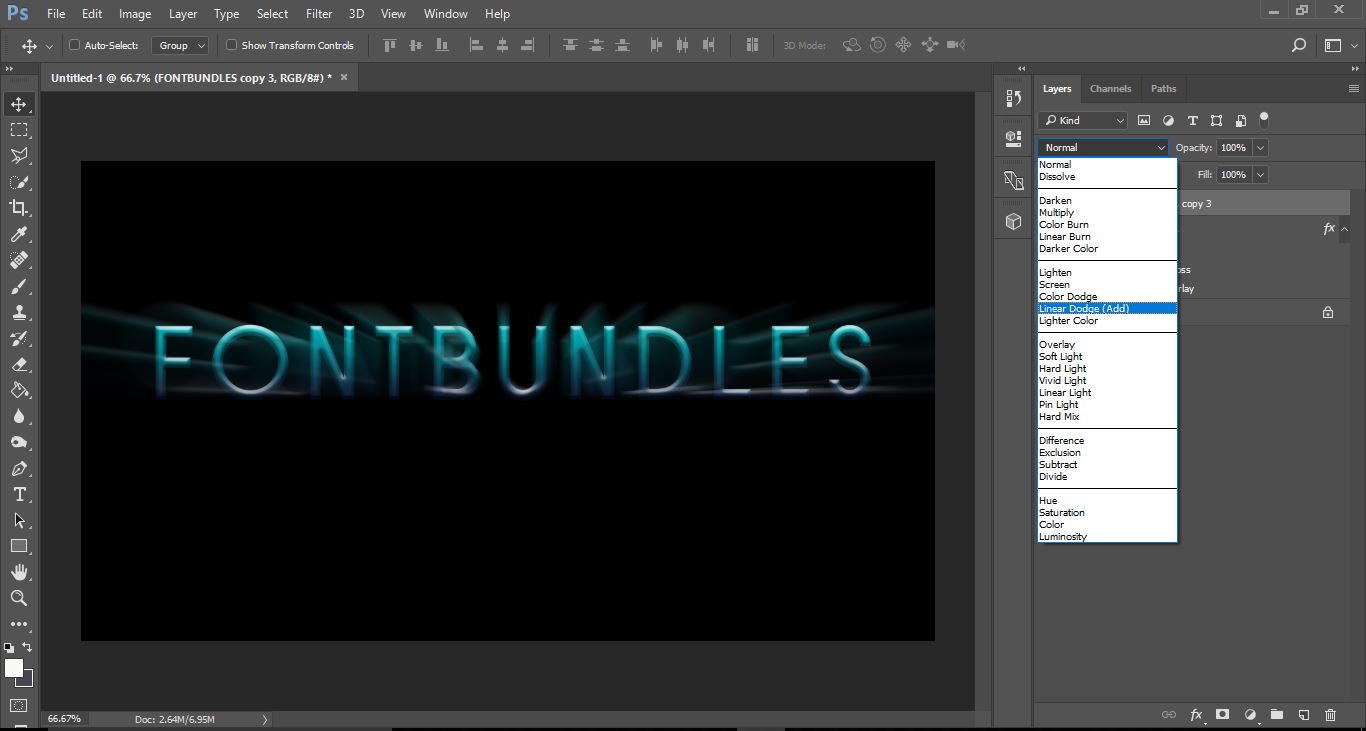
Task: Open the Fill slider dropdown arrow
Action: tap(1260, 175)
